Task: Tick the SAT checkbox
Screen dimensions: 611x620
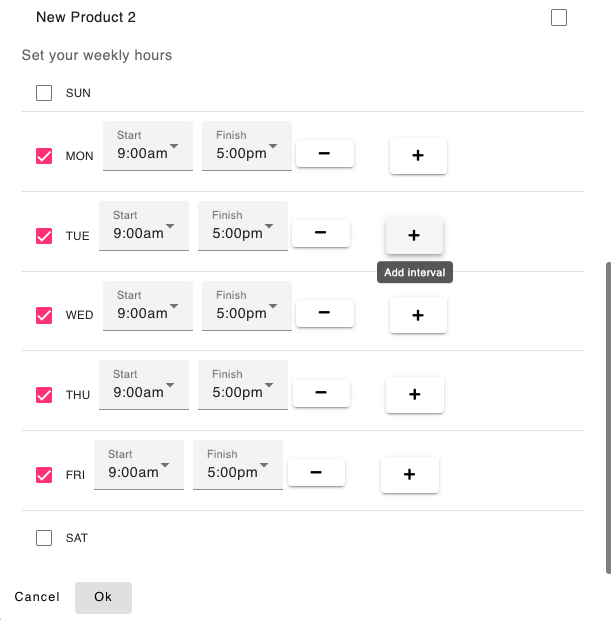Action: point(44,538)
